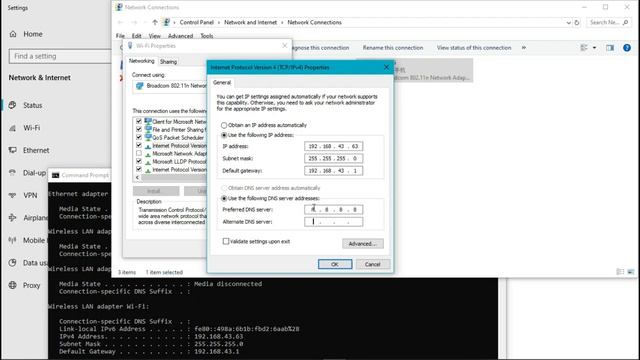Screen dimensions: 640x360
Task: Open the Tools menu
Action: (207, 36)
